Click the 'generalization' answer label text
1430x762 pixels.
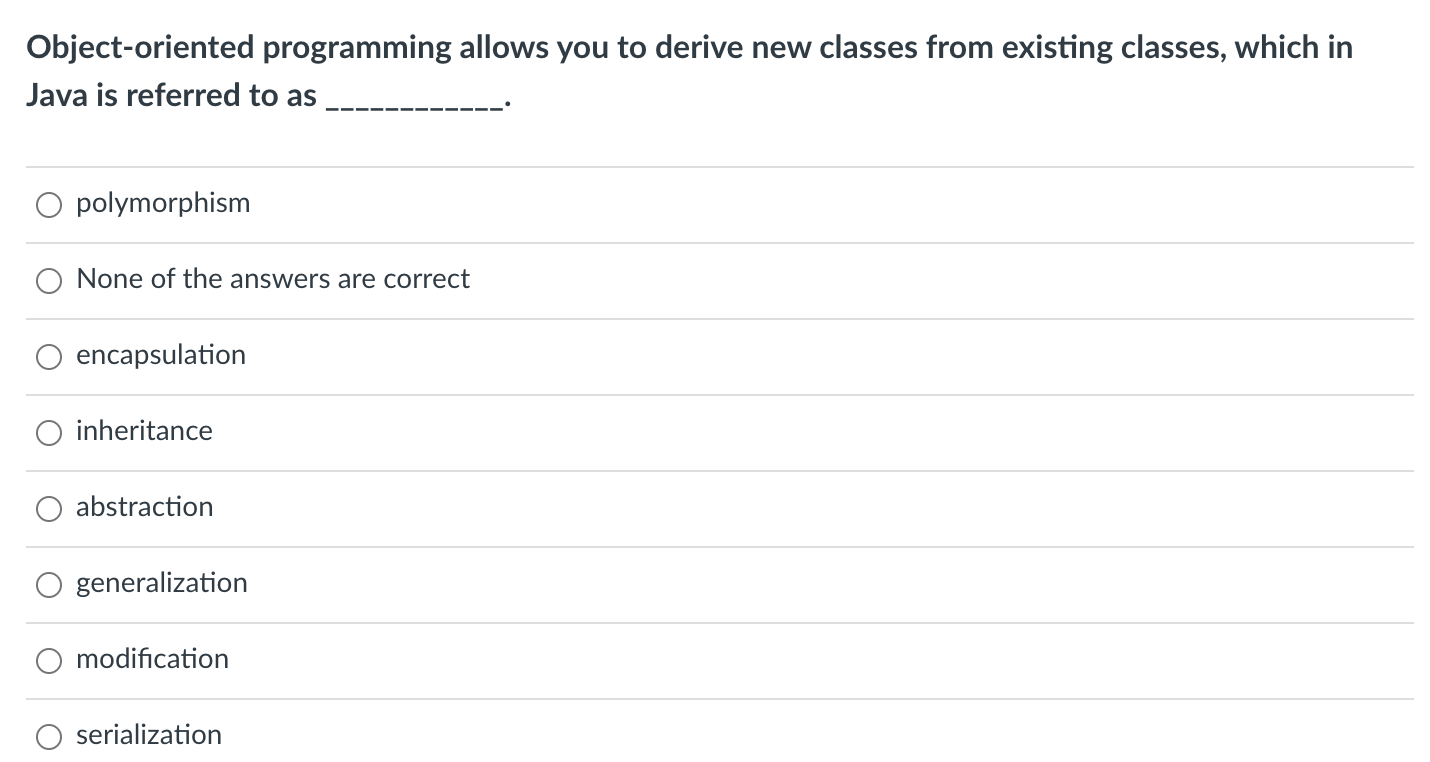162,583
